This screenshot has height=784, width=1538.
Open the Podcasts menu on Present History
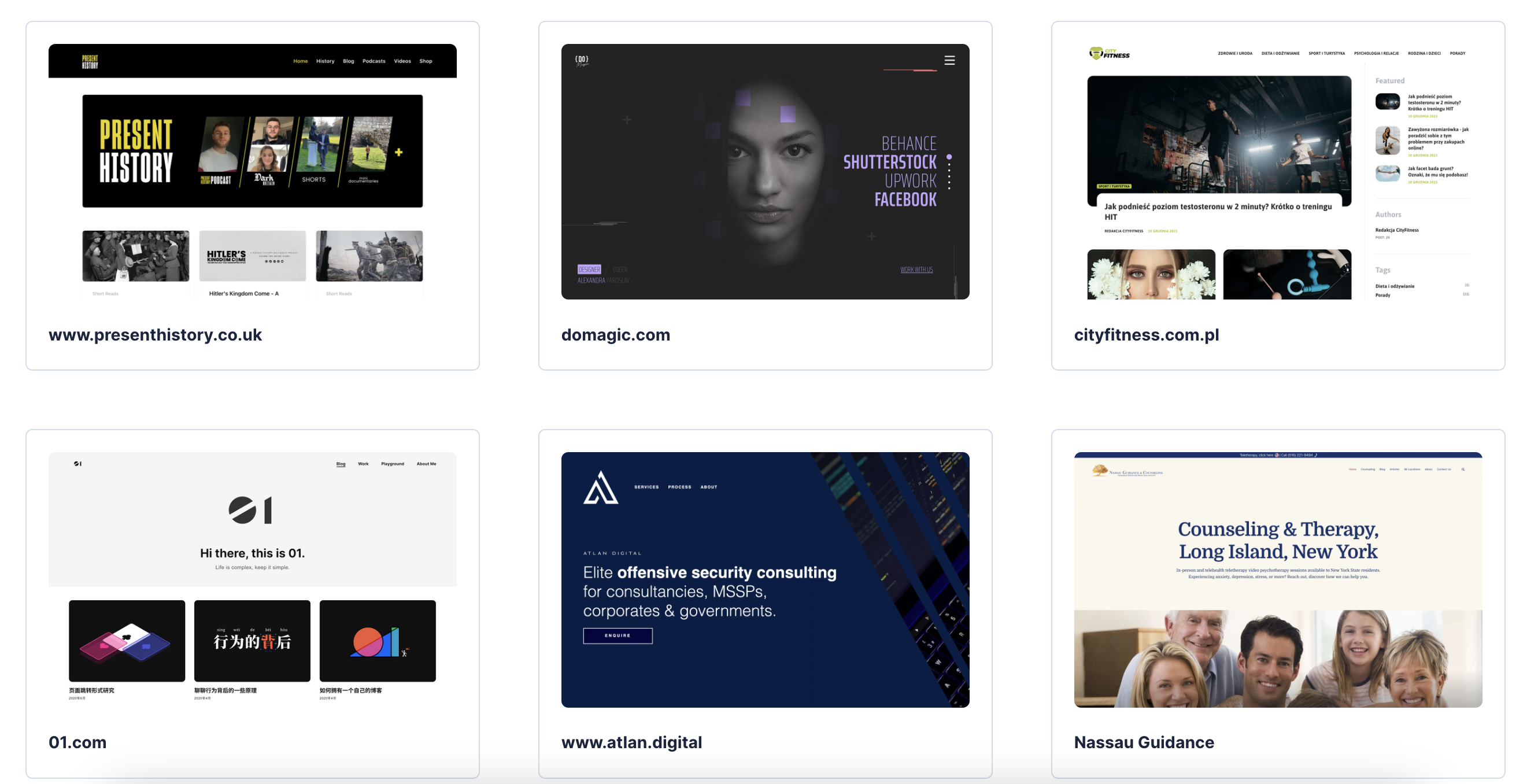374,61
